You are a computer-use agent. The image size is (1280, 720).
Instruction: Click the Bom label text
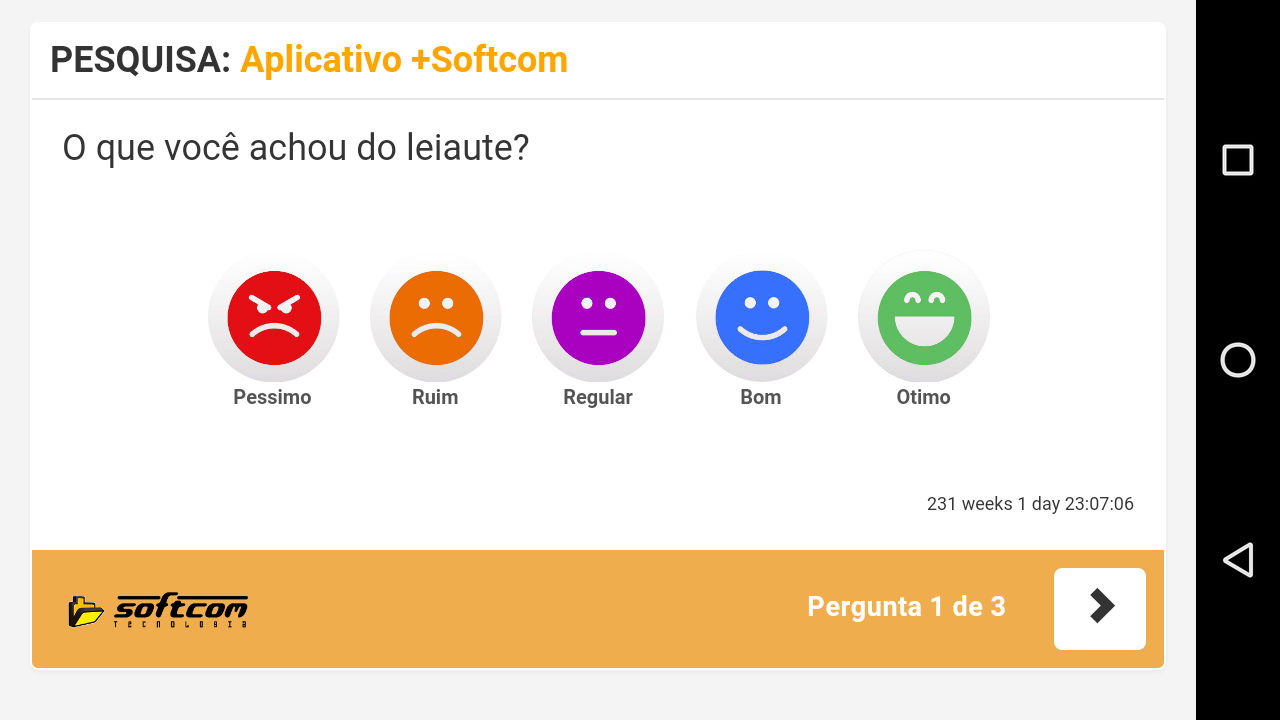tap(760, 397)
